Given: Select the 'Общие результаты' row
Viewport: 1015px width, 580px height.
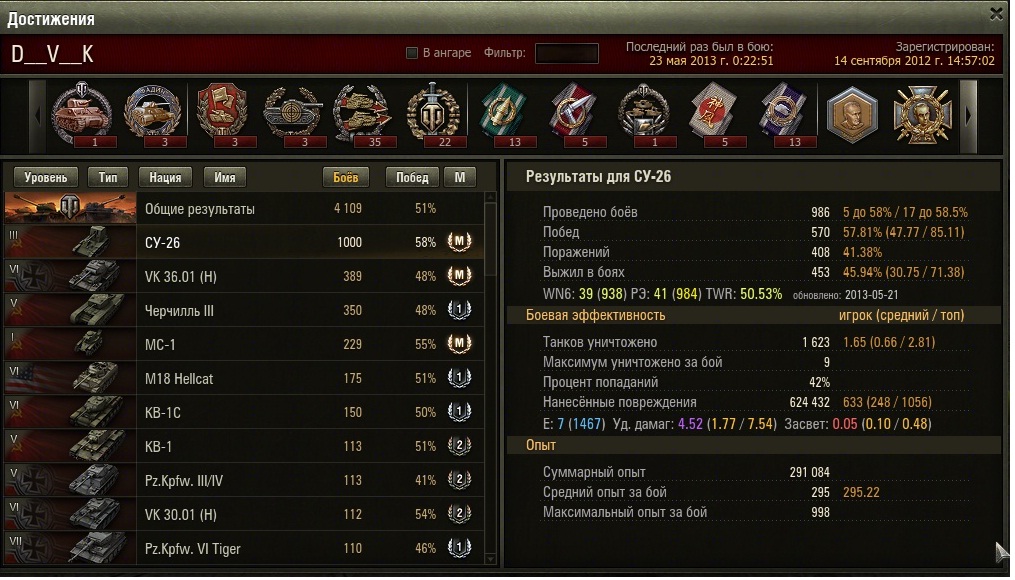Looking at the screenshot, I should click(244, 208).
